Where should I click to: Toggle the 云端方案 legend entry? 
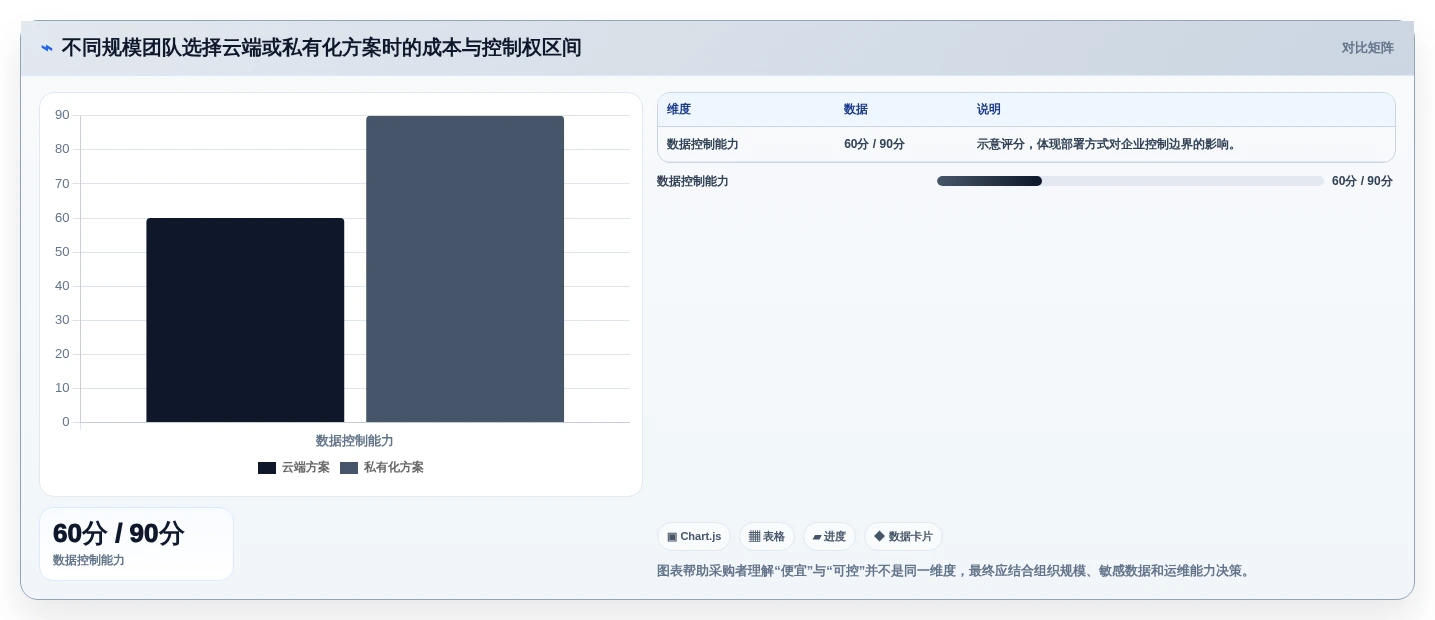click(294, 468)
